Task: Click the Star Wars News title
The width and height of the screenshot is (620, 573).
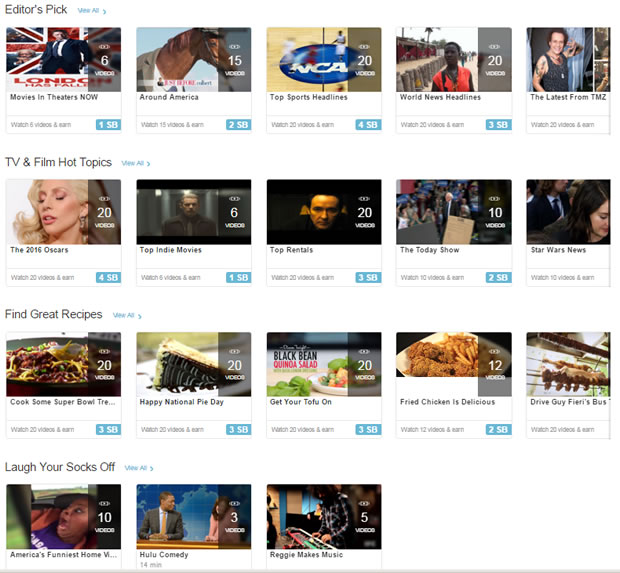Action: pos(558,250)
